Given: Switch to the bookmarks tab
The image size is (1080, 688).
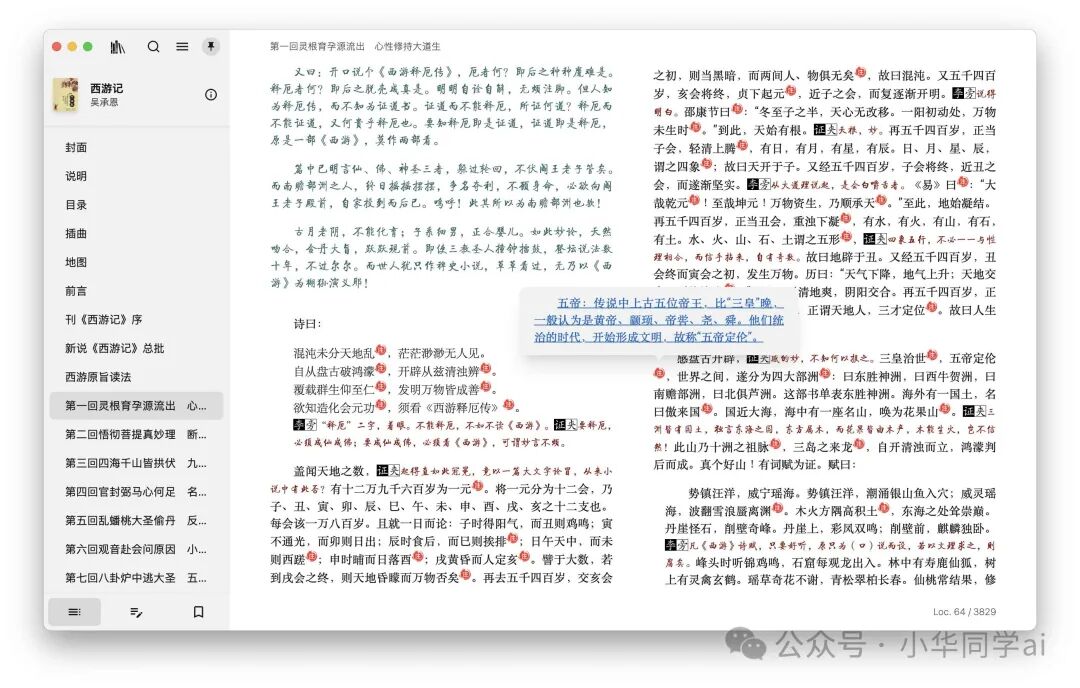Looking at the screenshot, I should [x=198, y=612].
